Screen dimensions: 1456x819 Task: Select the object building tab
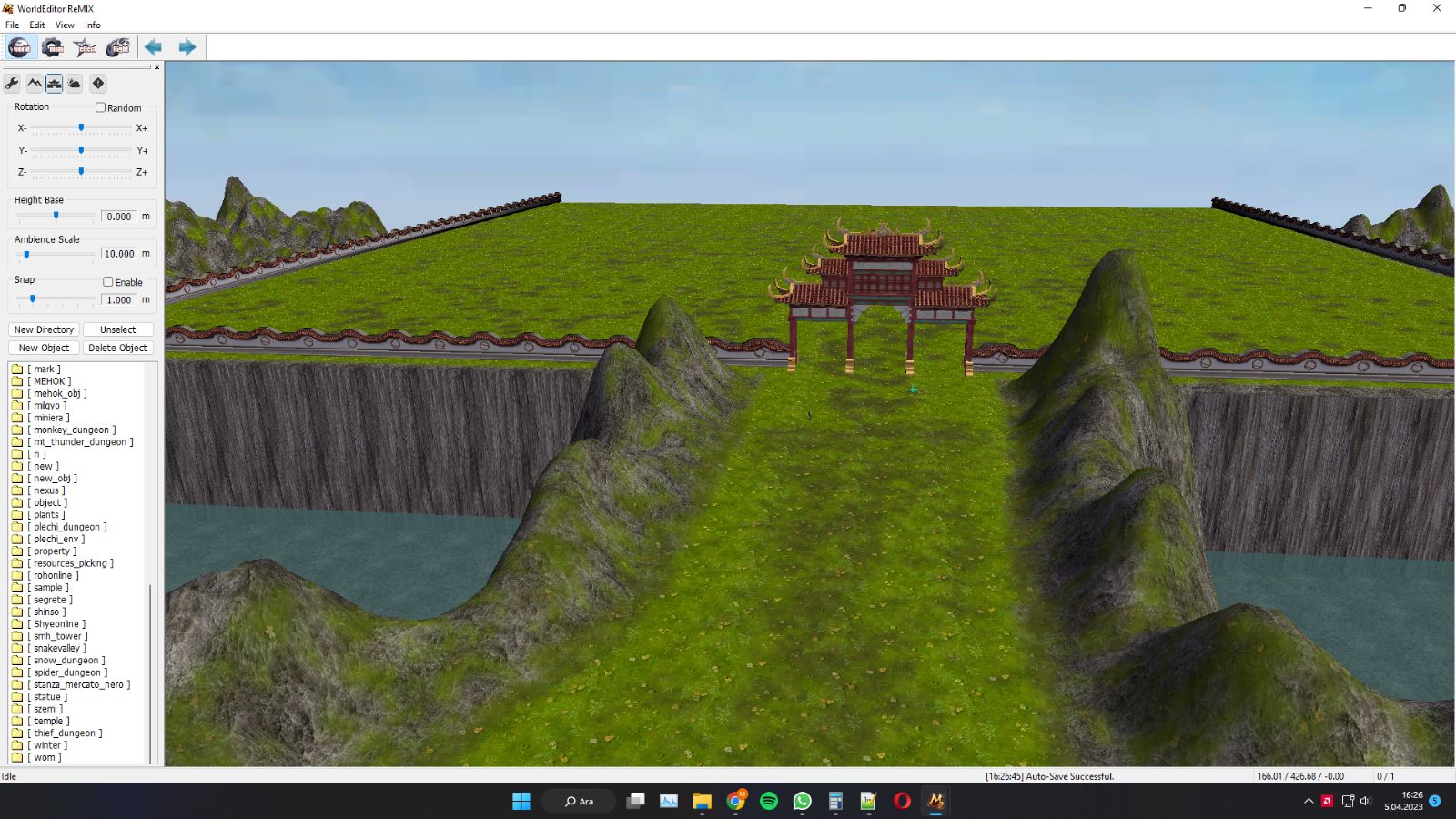[x=55, y=84]
